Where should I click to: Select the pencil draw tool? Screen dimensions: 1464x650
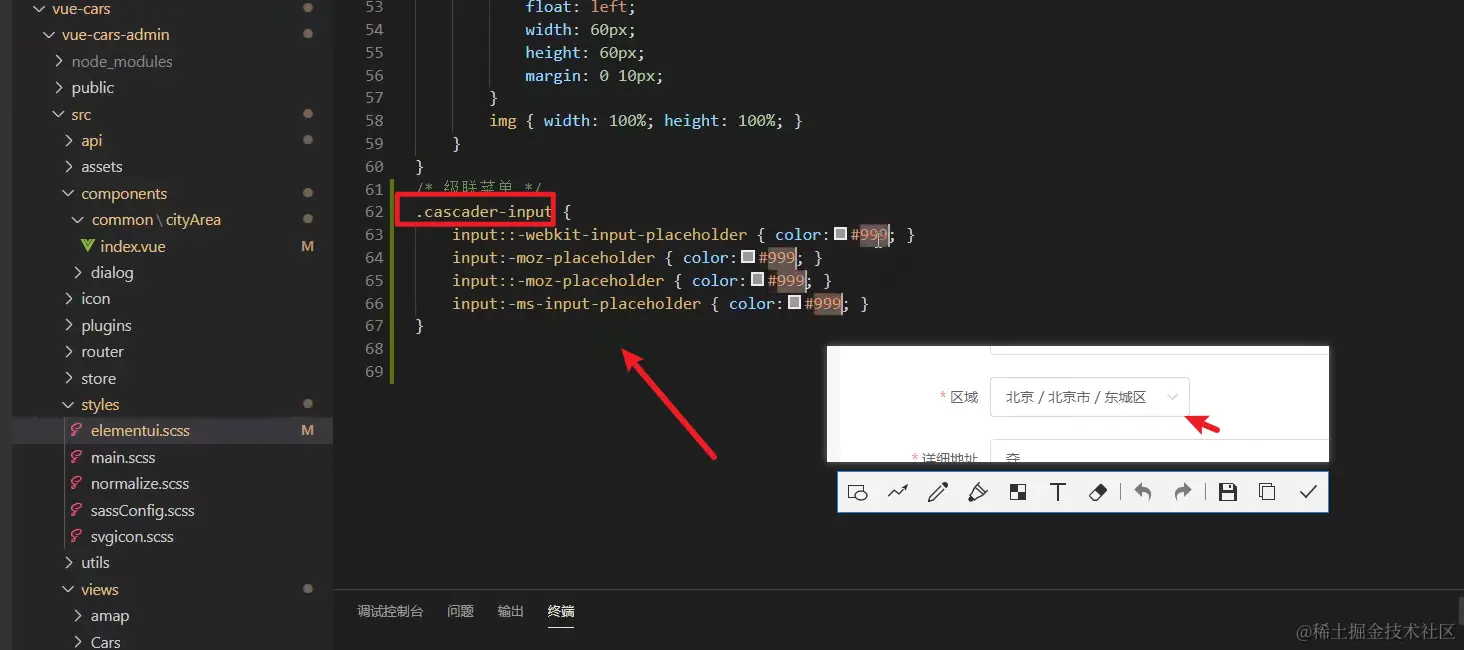click(937, 492)
